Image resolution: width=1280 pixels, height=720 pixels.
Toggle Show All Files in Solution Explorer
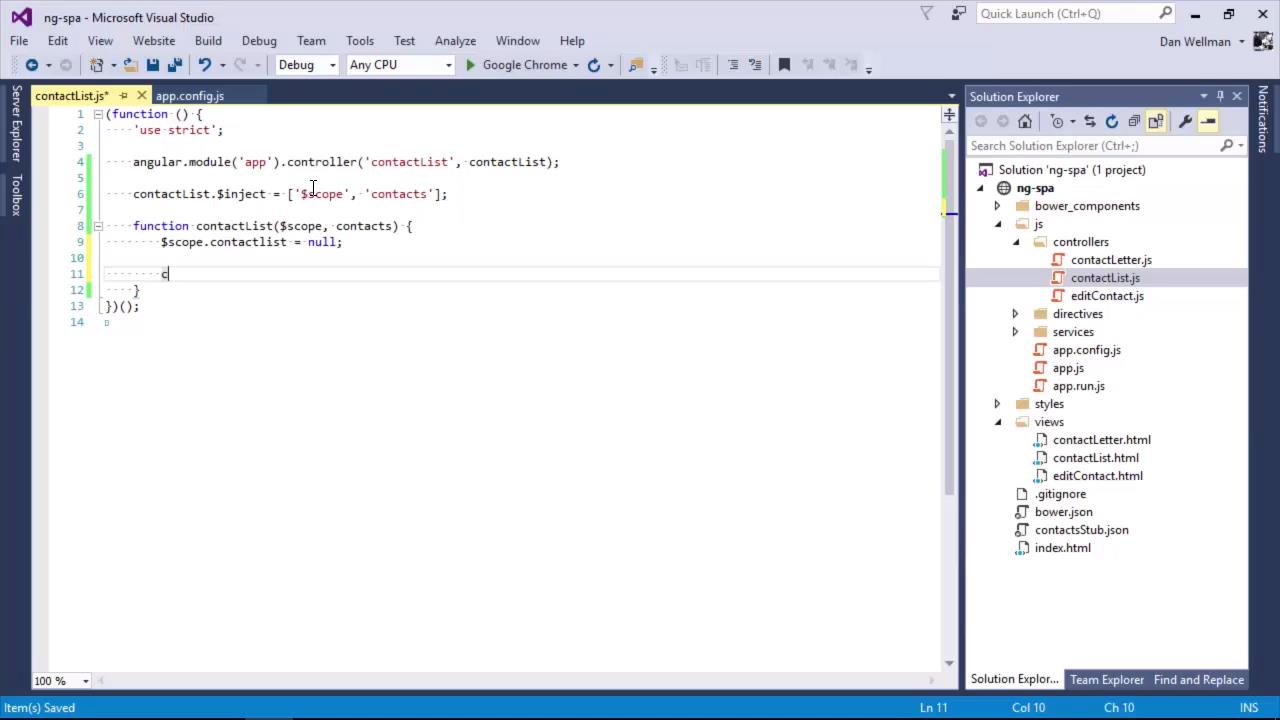click(x=1156, y=121)
